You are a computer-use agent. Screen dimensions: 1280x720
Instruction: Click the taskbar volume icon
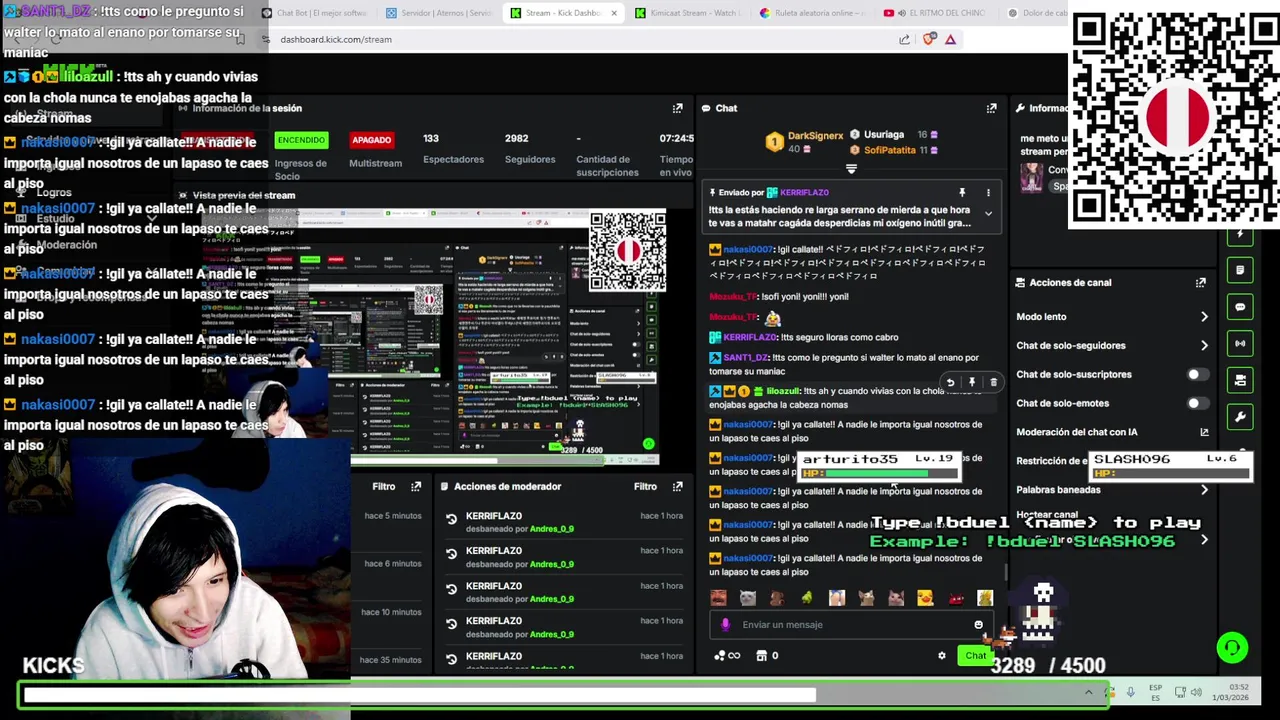[x=1196, y=692]
